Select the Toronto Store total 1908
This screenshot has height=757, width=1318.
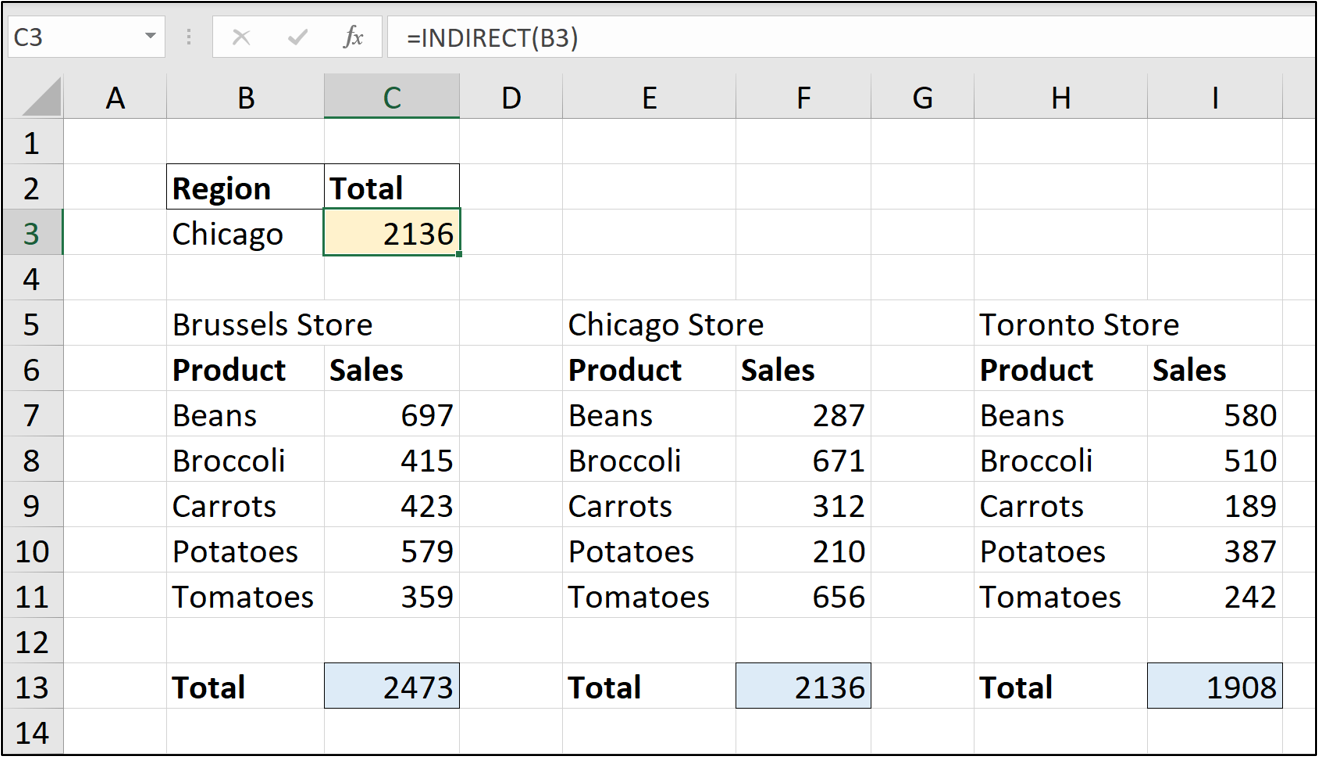pos(1214,687)
